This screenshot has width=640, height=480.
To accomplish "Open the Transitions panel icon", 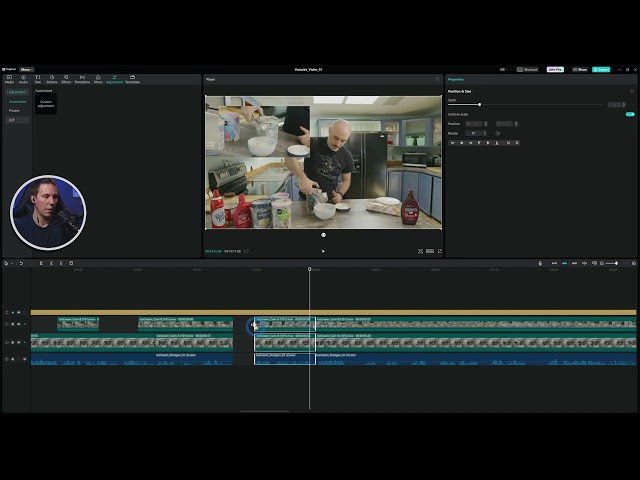I will pos(82,79).
